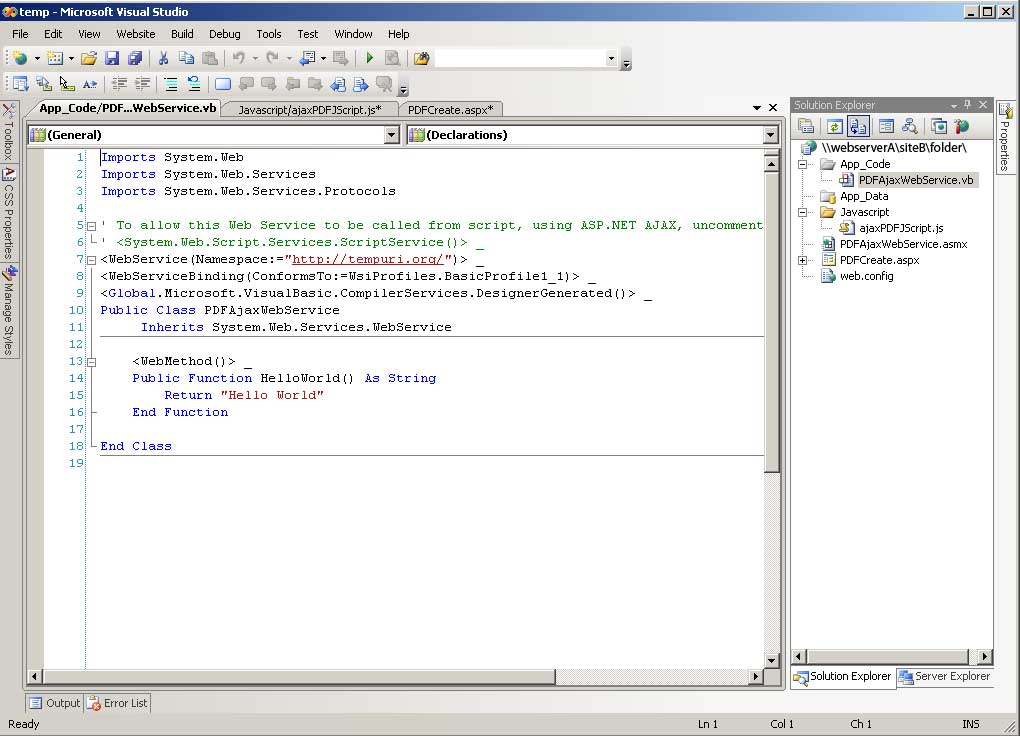
Task: Click the Undo arrow icon
Action: (239, 59)
